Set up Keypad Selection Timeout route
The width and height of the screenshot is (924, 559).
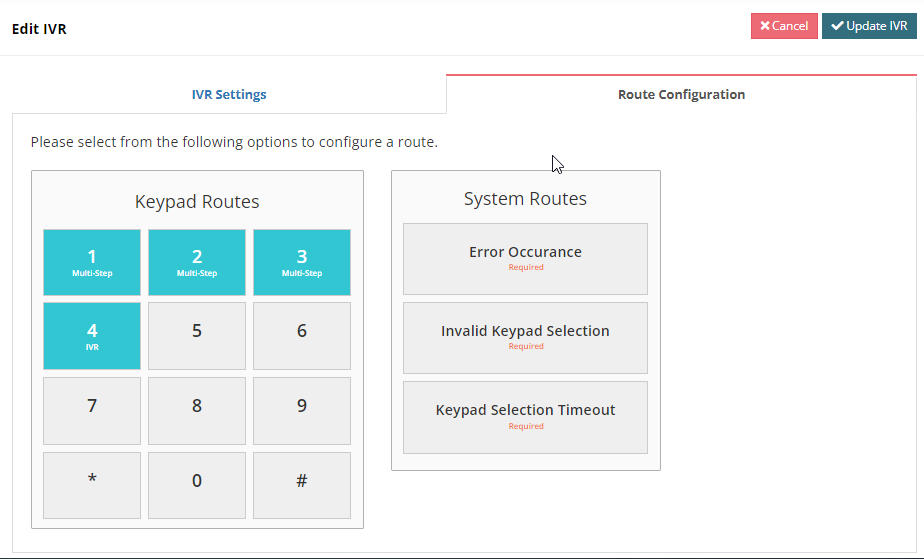[525, 416]
